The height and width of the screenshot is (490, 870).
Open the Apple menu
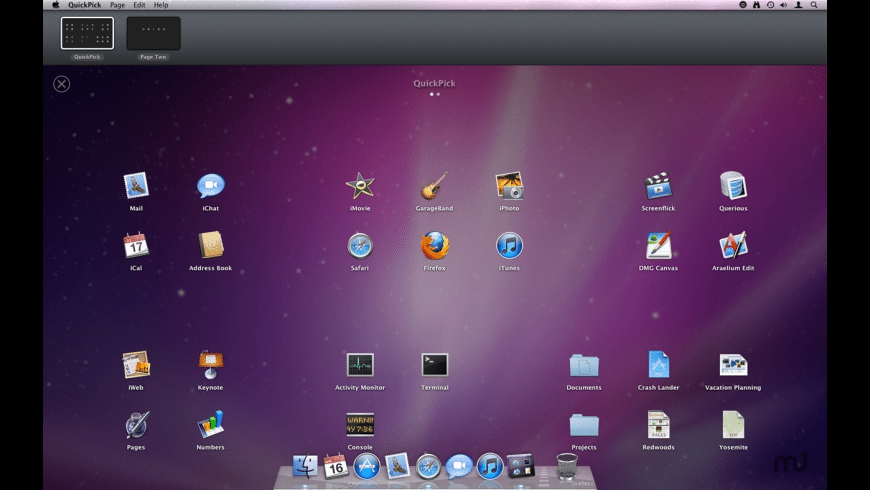click(x=55, y=4)
